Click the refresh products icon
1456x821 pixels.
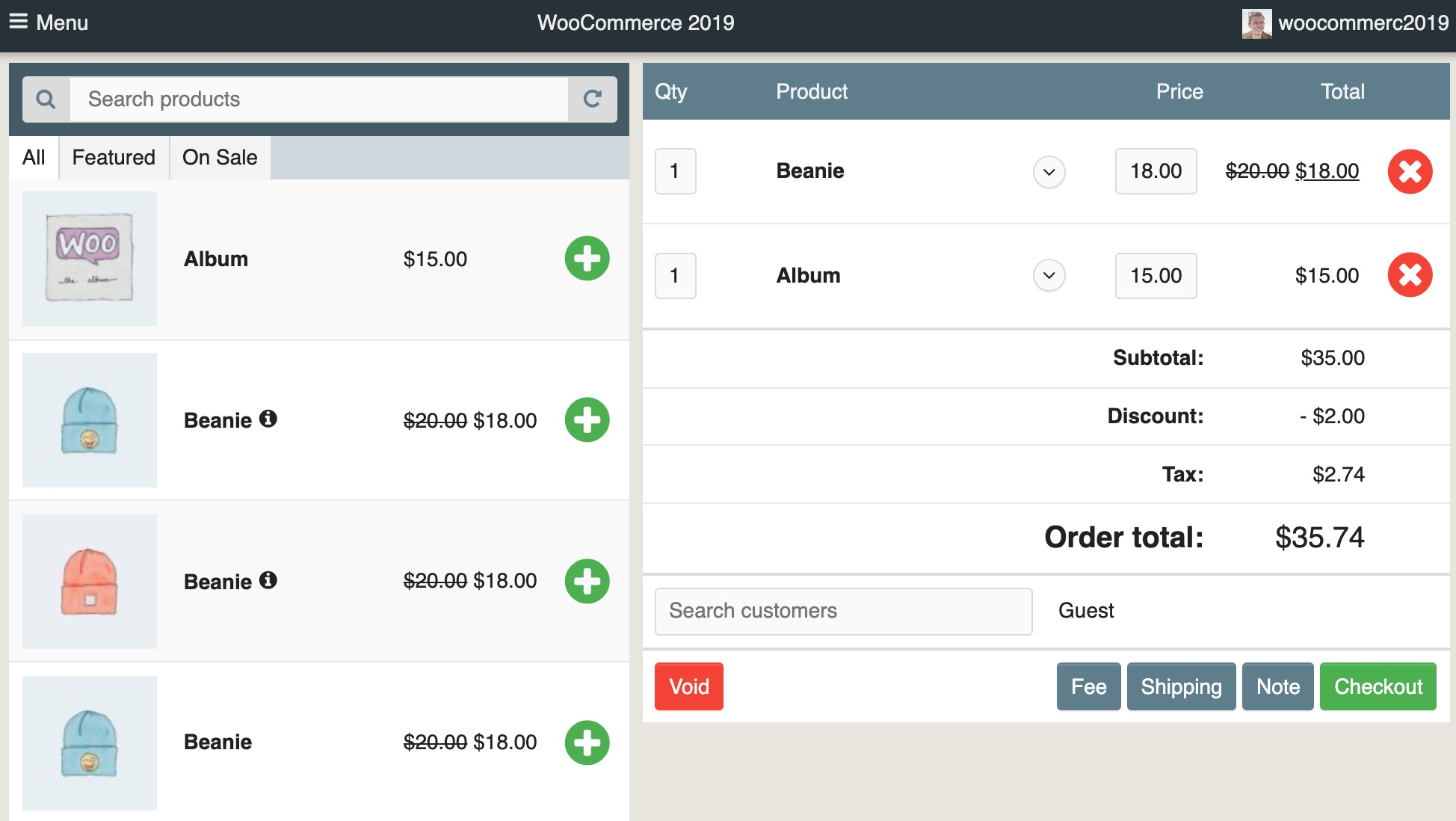click(591, 99)
